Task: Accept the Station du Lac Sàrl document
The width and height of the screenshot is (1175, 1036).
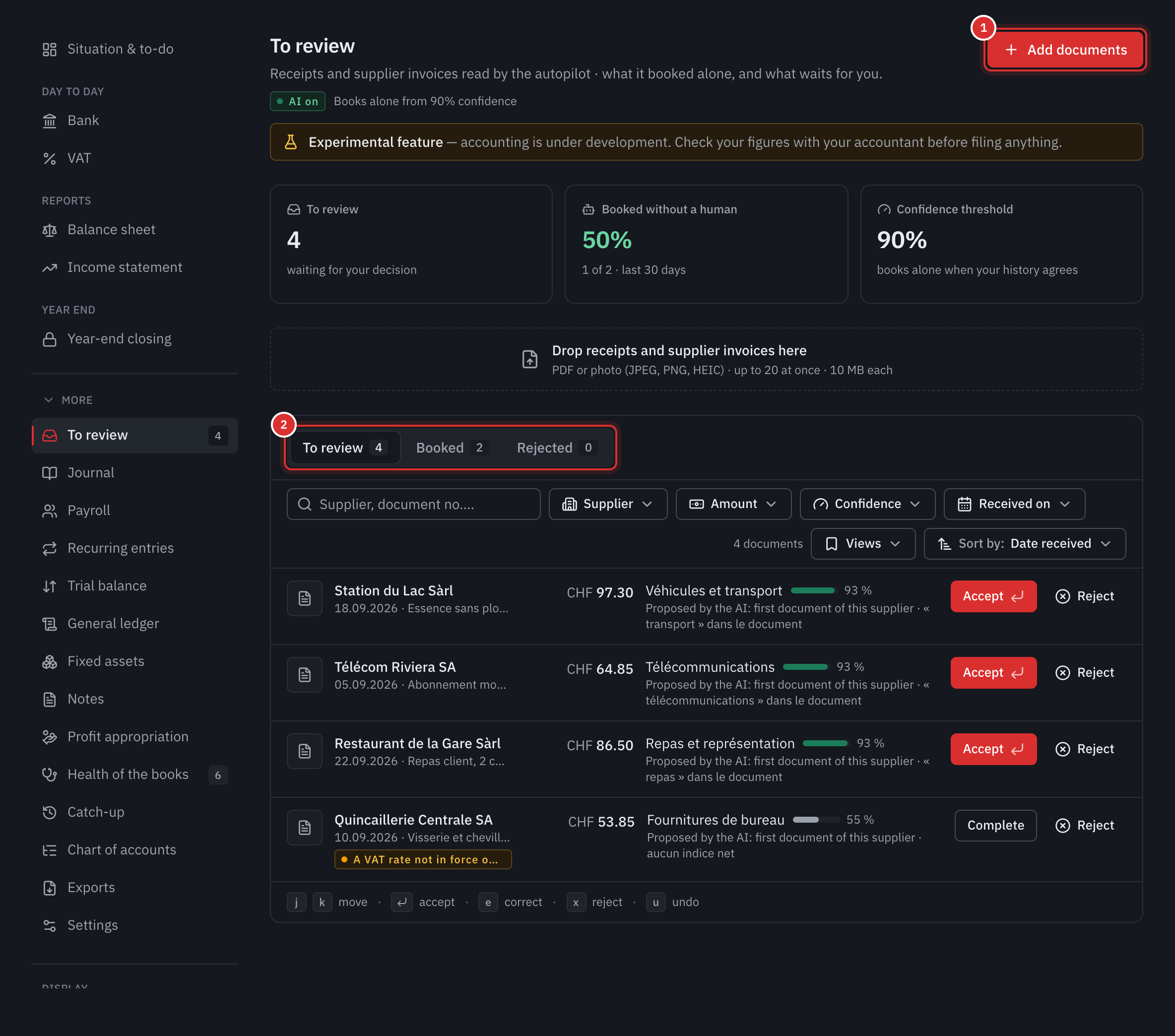Action: tap(993, 597)
